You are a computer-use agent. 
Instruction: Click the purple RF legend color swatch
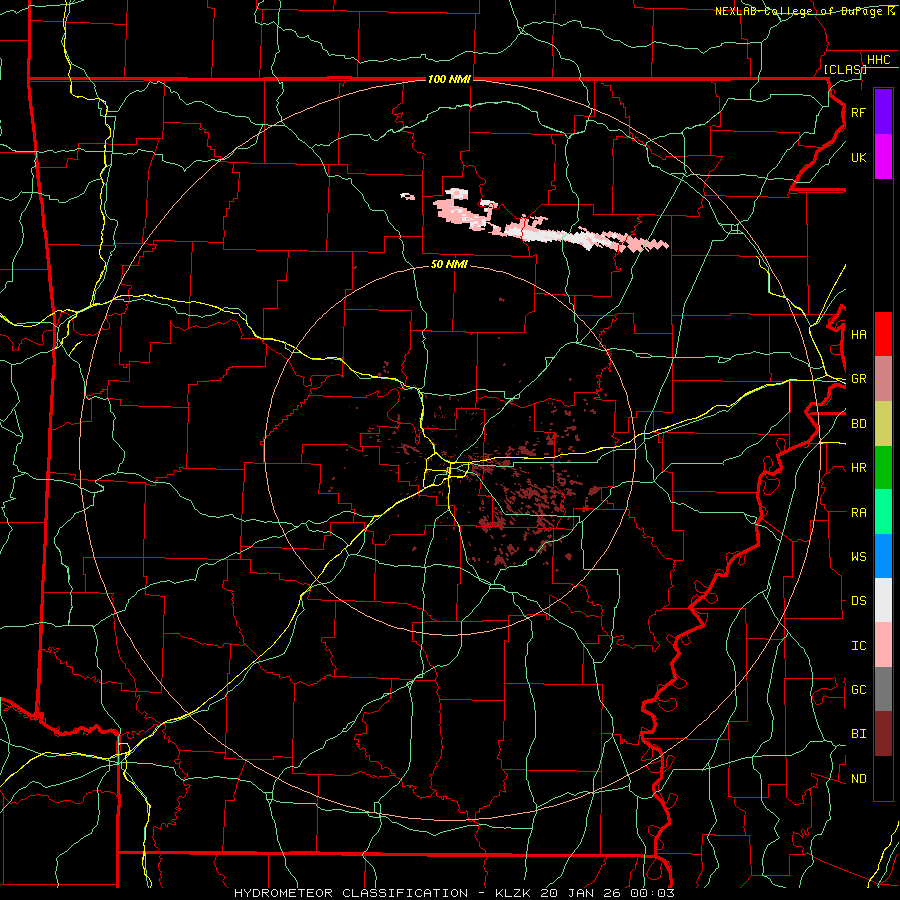click(883, 112)
